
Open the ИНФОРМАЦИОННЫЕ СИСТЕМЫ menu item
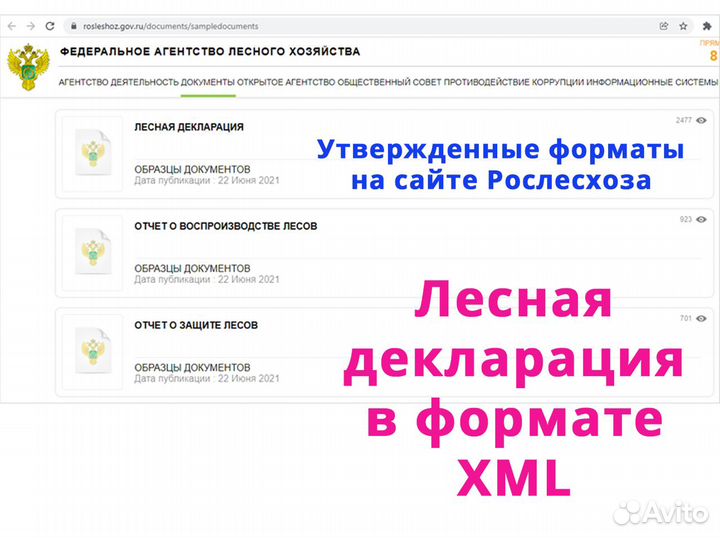click(x=652, y=82)
